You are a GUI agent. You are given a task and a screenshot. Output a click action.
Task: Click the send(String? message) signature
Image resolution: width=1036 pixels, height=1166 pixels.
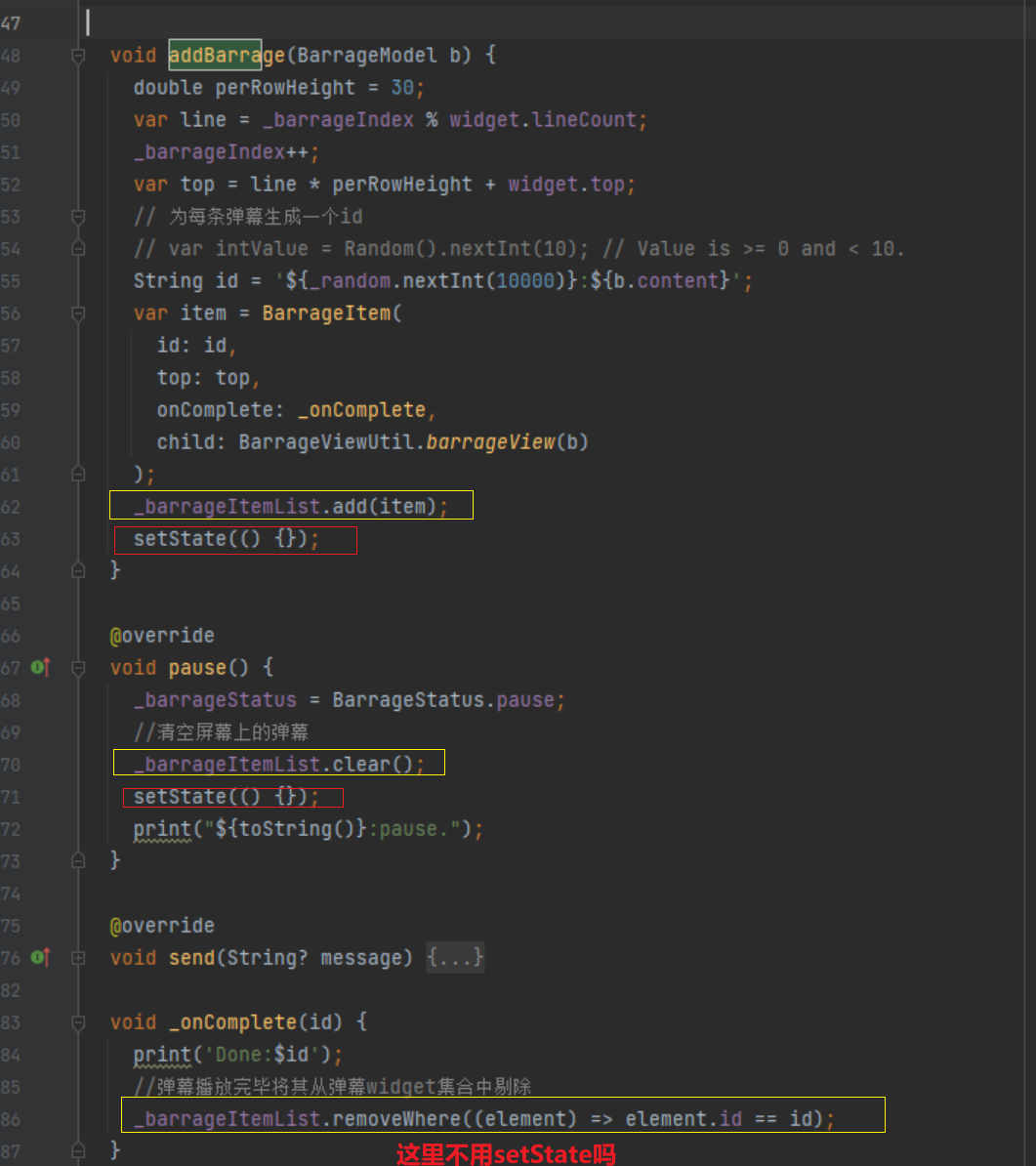point(291,958)
